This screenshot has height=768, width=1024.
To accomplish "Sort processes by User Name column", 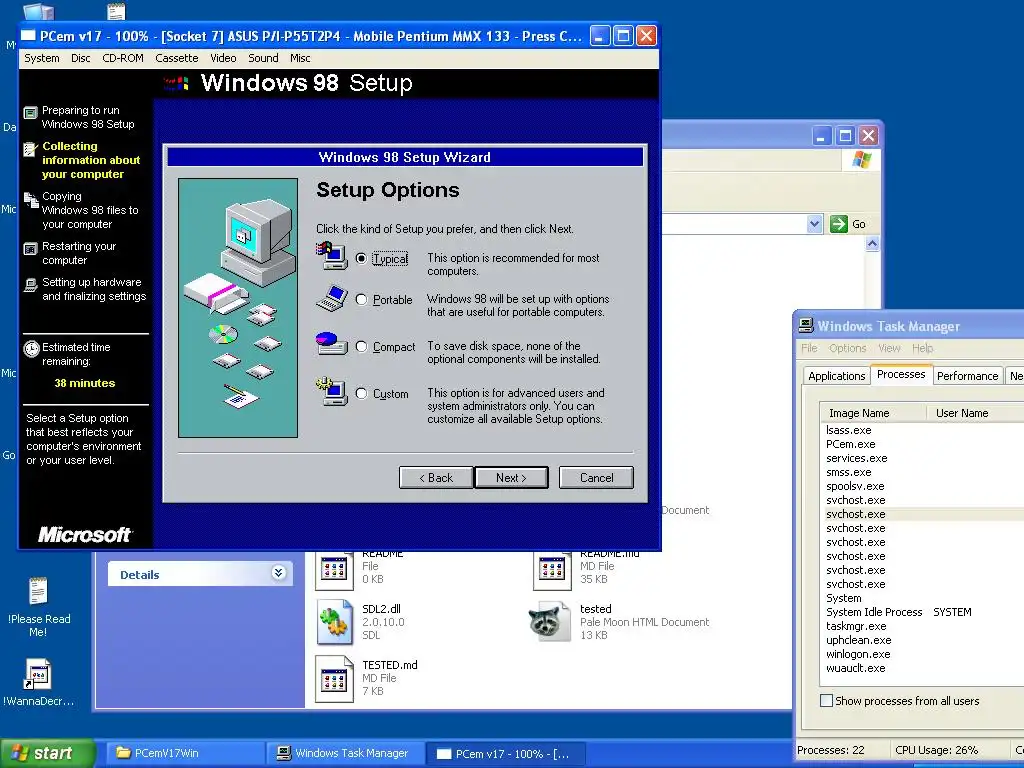I will (975, 413).
